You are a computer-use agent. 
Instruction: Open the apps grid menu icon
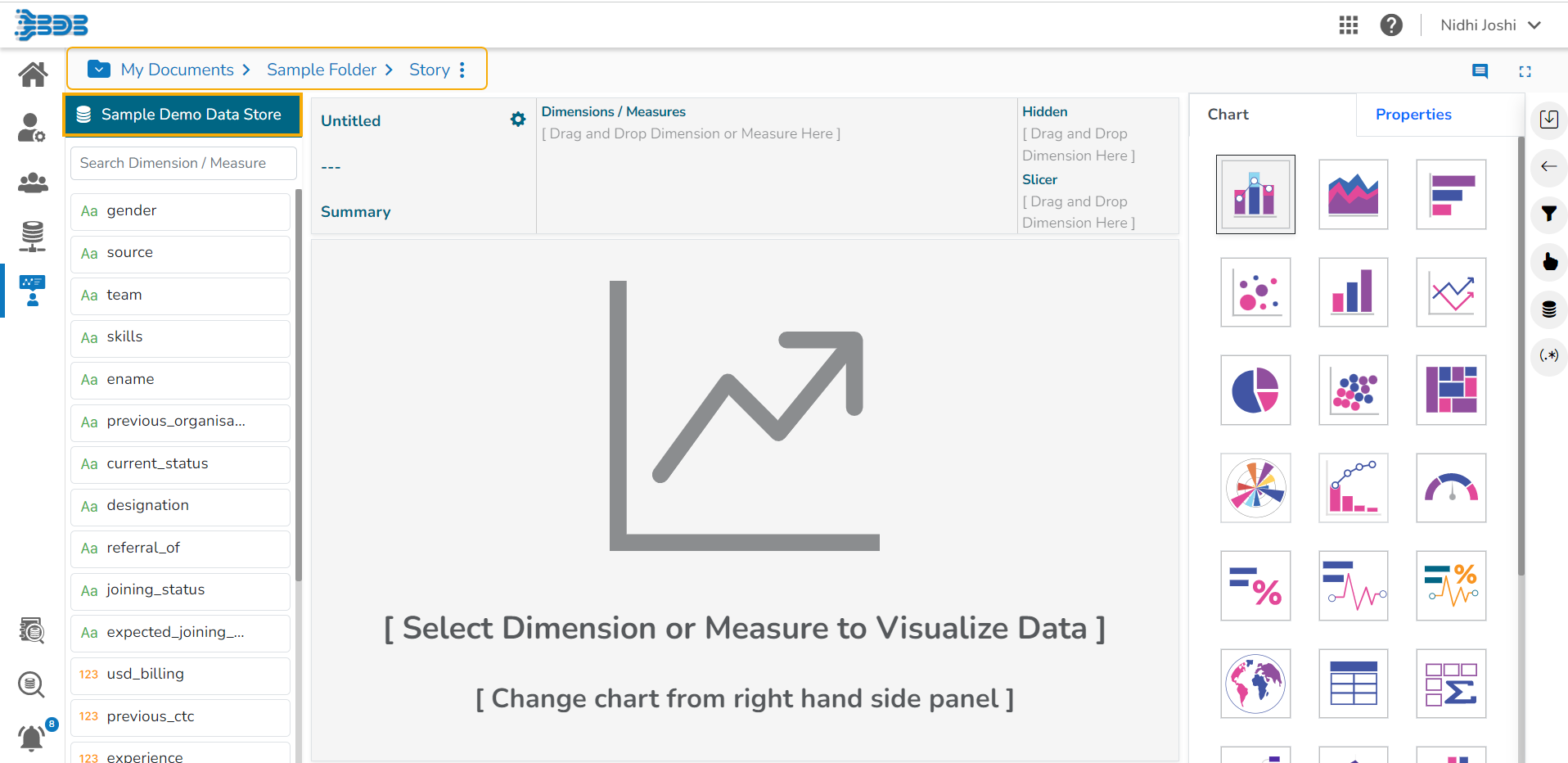pos(1348,25)
